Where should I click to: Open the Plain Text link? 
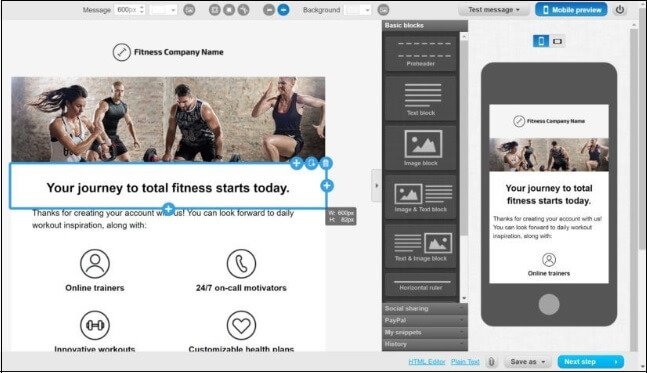click(x=465, y=362)
